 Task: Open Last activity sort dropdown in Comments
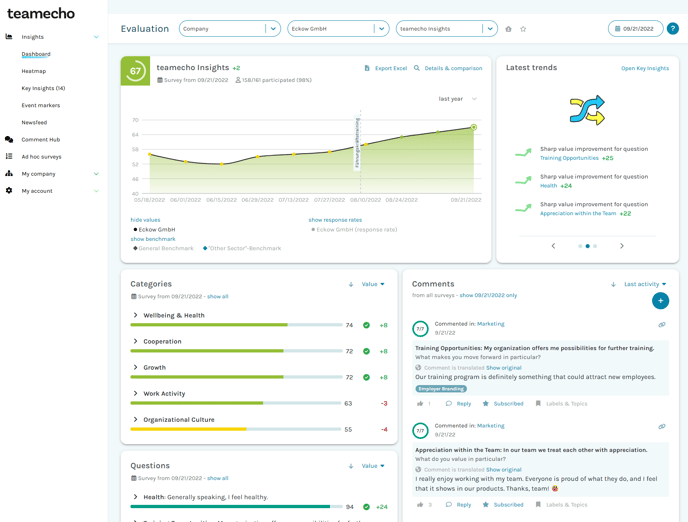(x=645, y=284)
